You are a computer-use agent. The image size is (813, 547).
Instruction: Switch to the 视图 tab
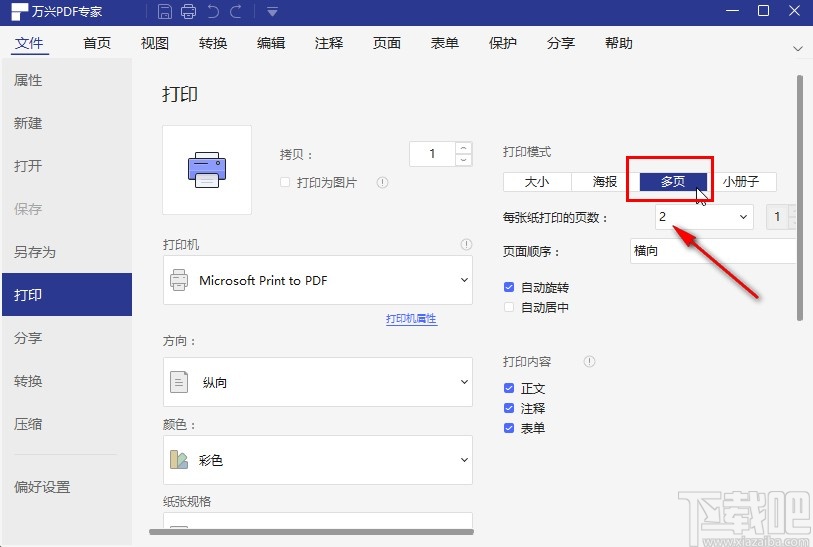tap(155, 43)
